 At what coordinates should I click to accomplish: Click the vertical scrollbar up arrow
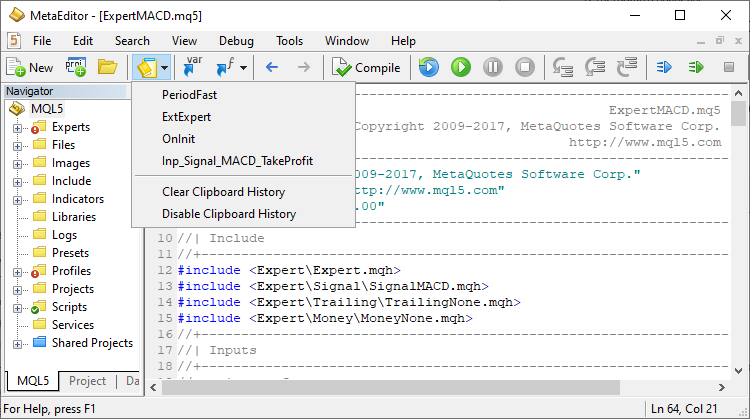pyautogui.click(x=738, y=93)
